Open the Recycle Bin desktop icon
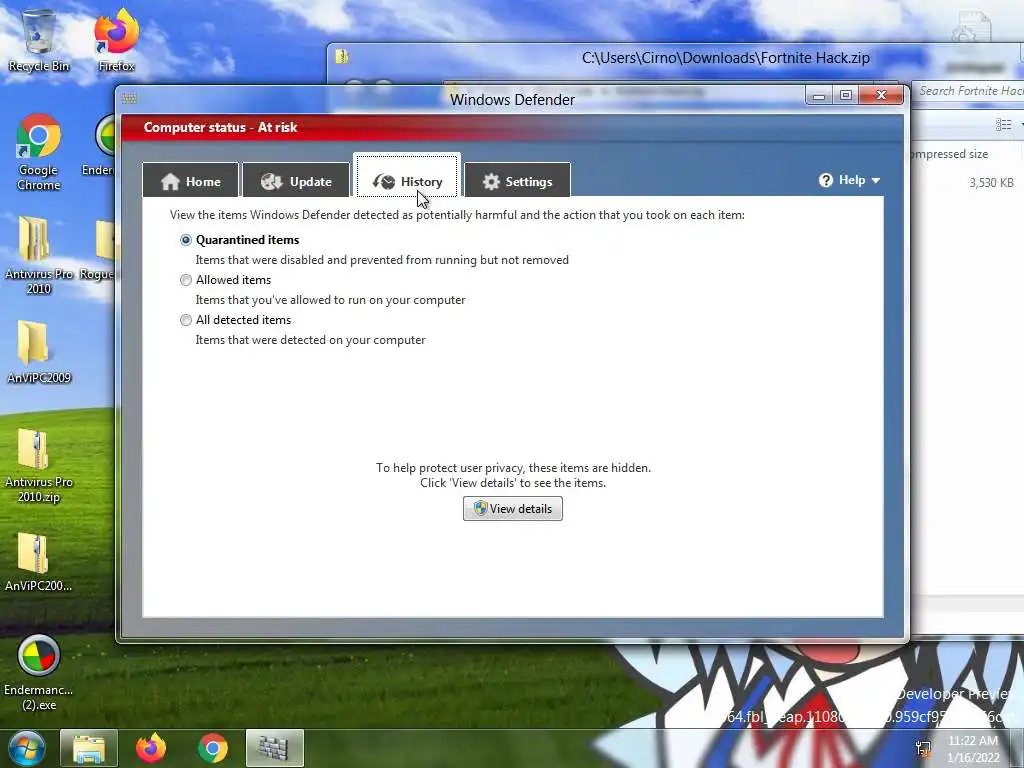This screenshot has width=1024, height=768. click(x=39, y=40)
